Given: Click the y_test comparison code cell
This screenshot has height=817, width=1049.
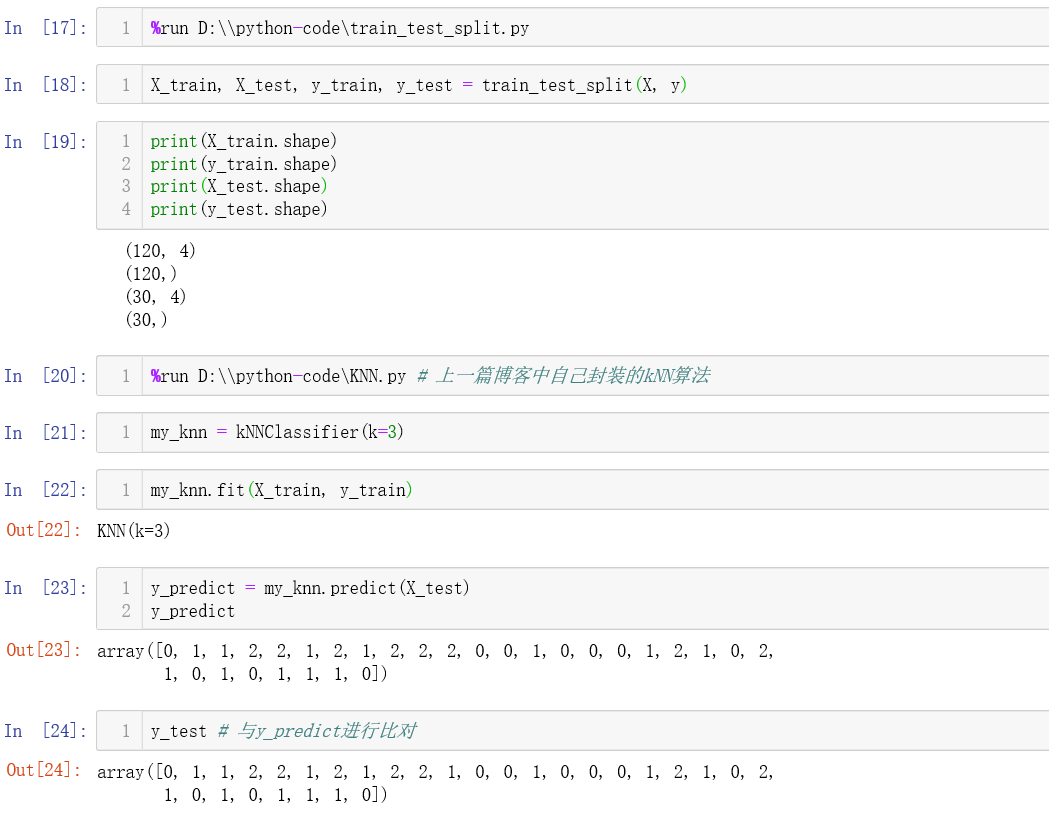Looking at the screenshot, I should (x=283, y=731).
